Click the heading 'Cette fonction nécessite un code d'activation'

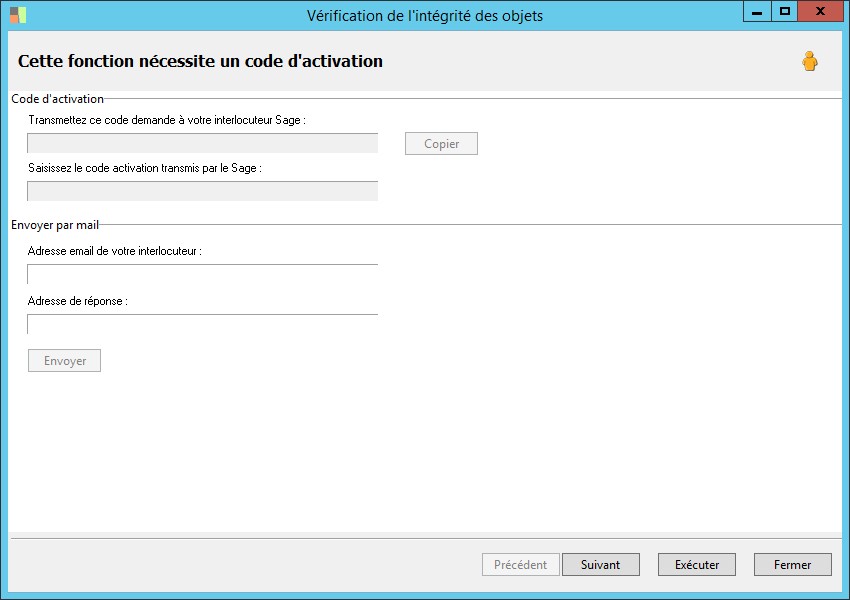[x=201, y=61]
